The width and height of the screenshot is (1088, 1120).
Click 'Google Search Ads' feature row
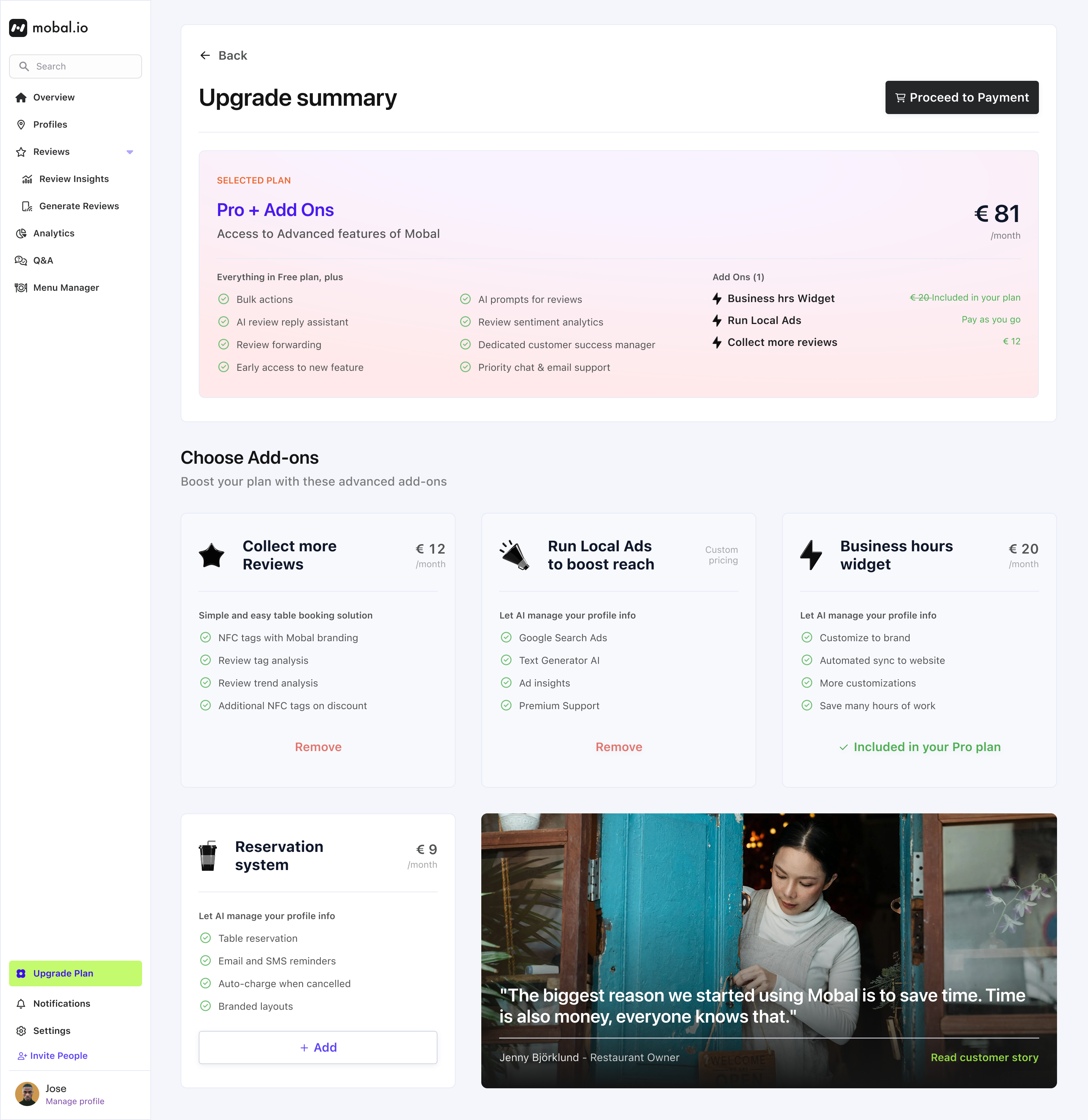pyautogui.click(x=553, y=638)
